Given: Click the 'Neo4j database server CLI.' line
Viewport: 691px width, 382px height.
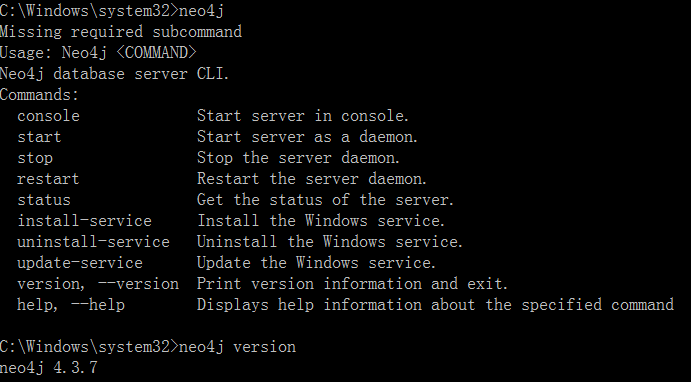Looking at the screenshot, I should (115, 74).
